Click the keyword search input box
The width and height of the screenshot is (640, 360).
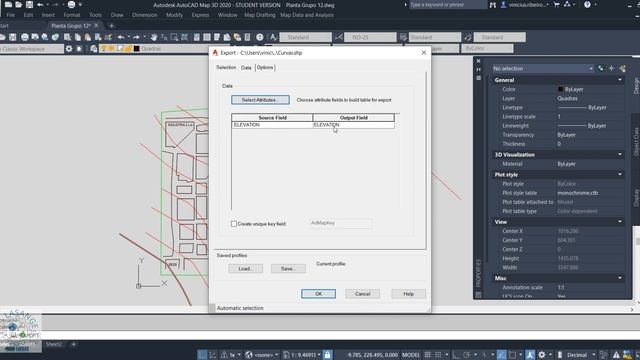pos(448,5)
